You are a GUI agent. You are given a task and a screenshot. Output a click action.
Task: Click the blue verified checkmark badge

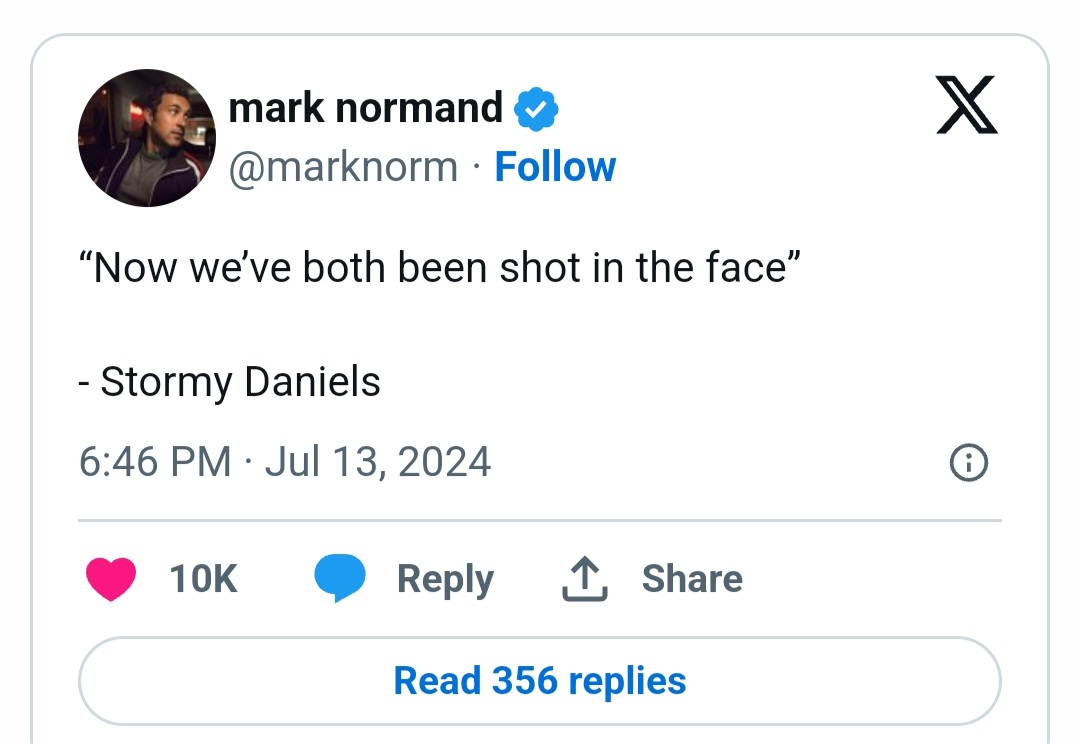(x=537, y=109)
